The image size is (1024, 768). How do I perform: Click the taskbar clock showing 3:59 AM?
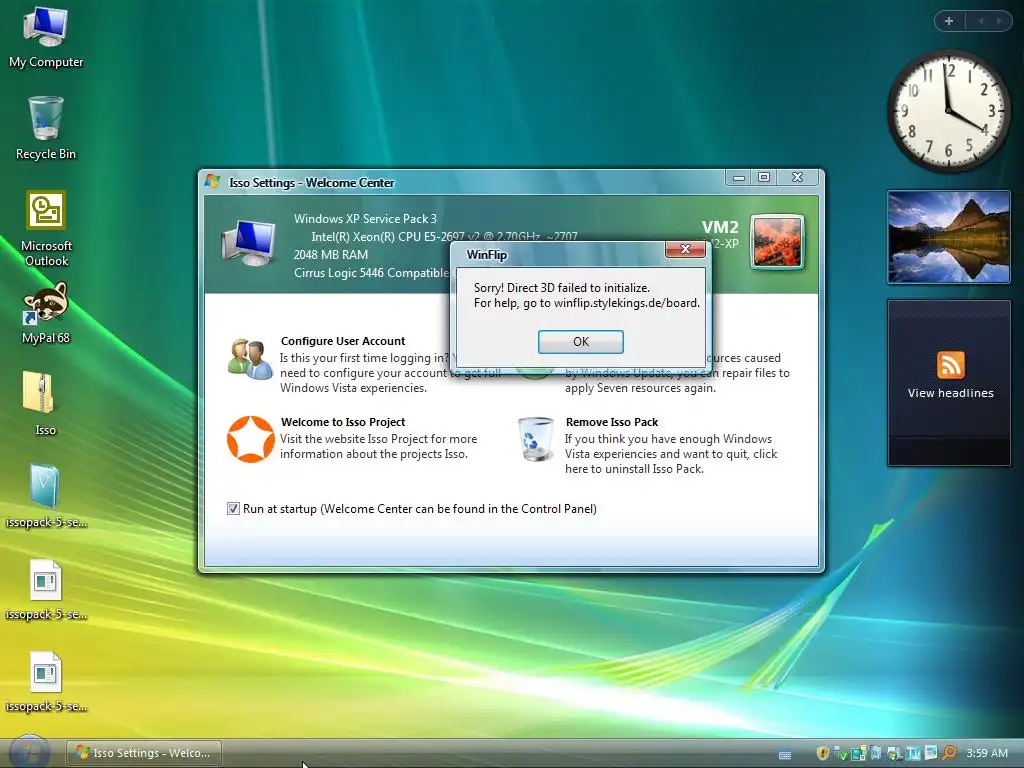click(987, 753)
